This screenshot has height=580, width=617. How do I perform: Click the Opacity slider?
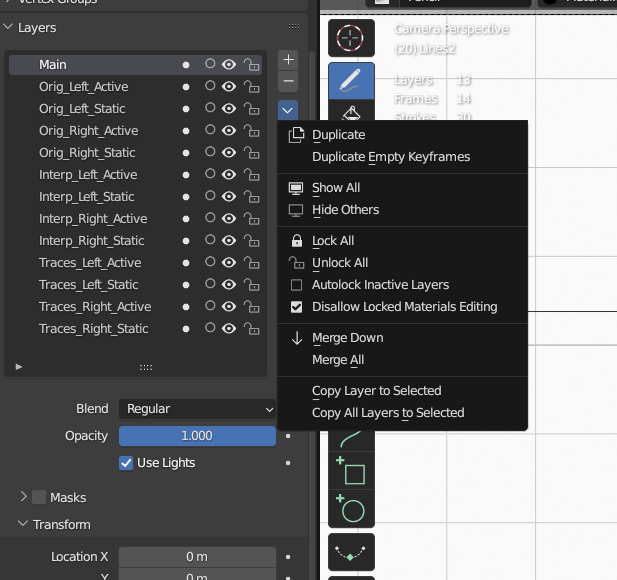click(197, 436)
